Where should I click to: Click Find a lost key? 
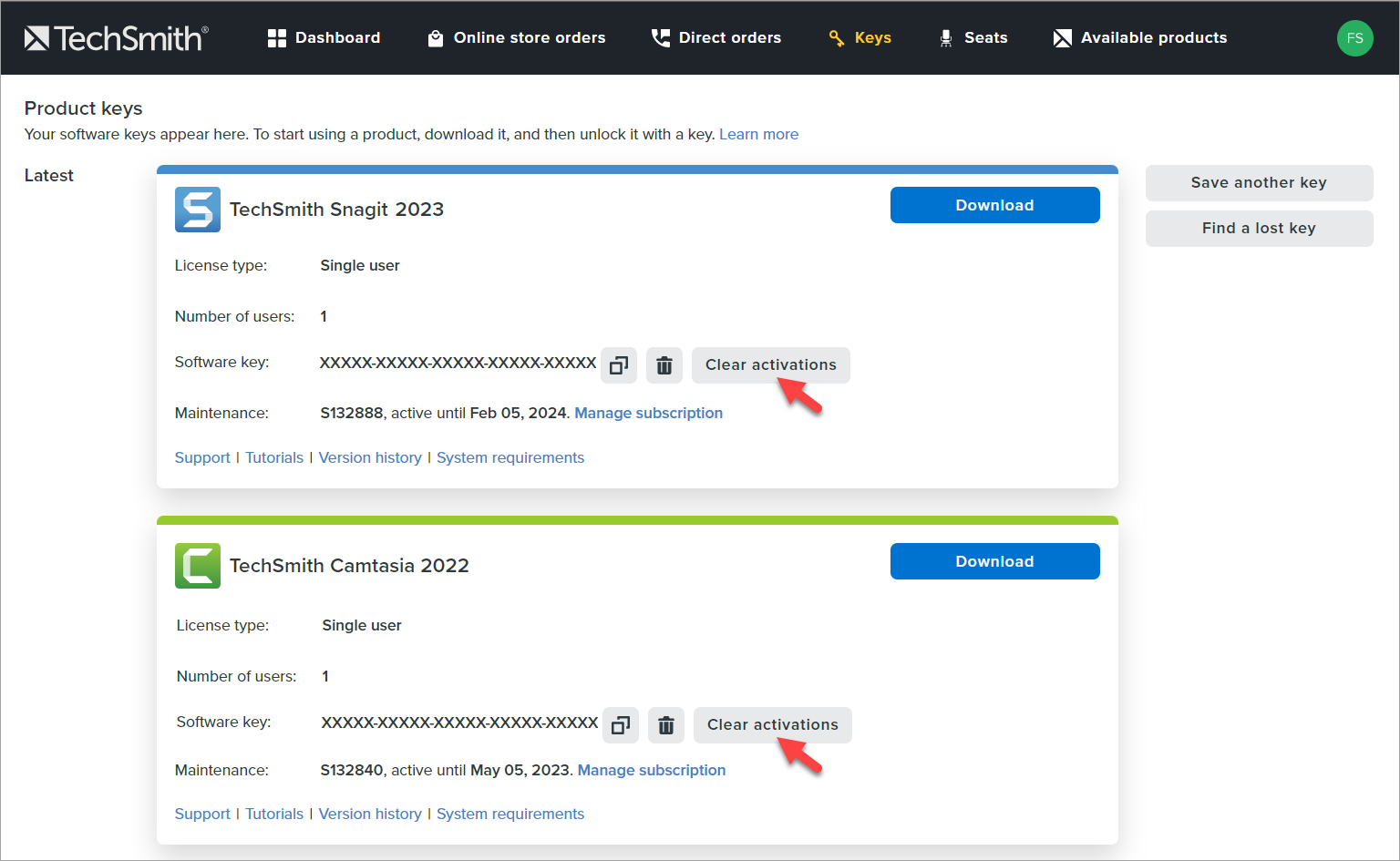pyautogui.click(x=1259, y=228)
